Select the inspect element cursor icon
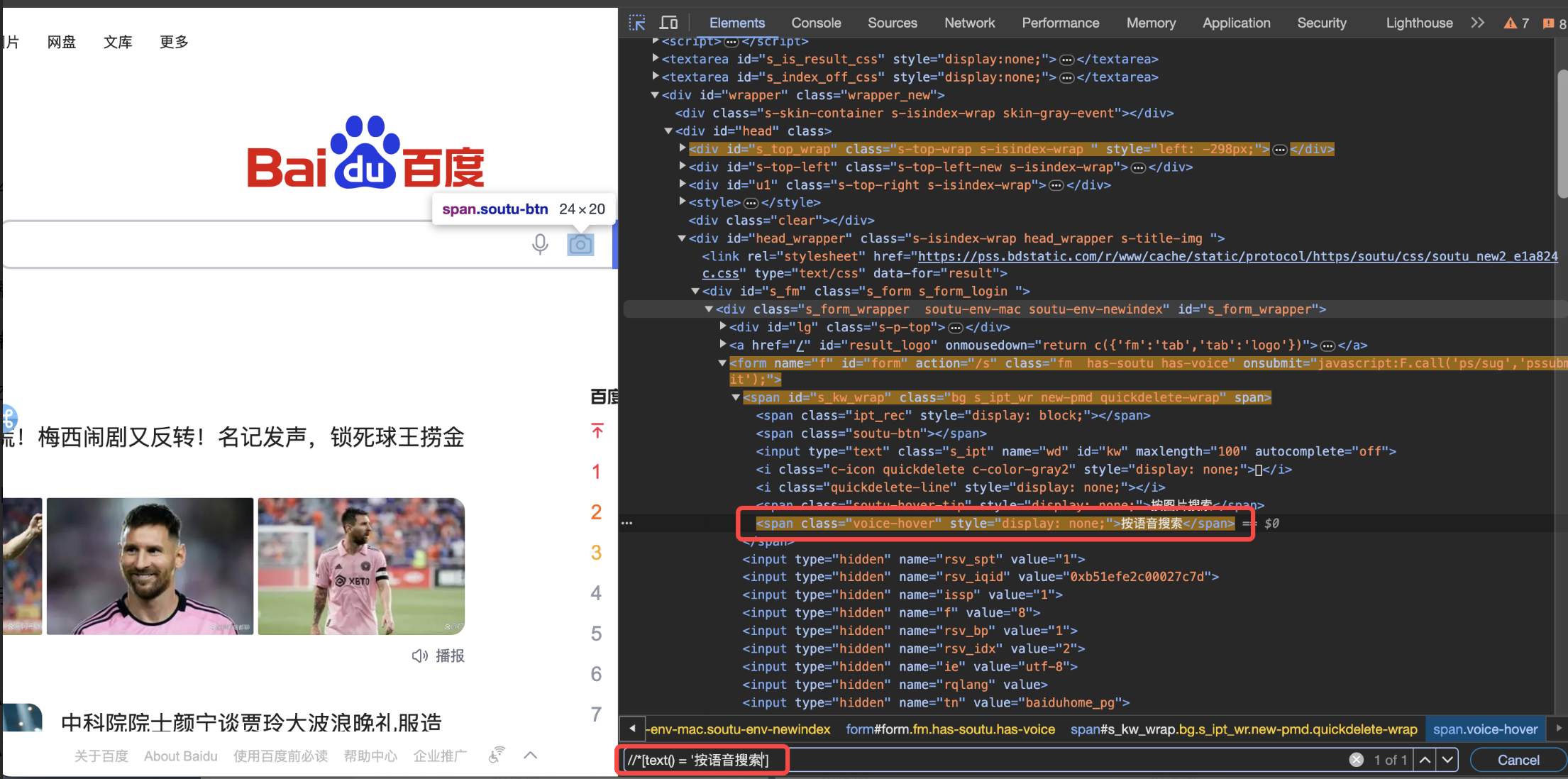Viewport: 1568px width, 779px height. [637, 22]
